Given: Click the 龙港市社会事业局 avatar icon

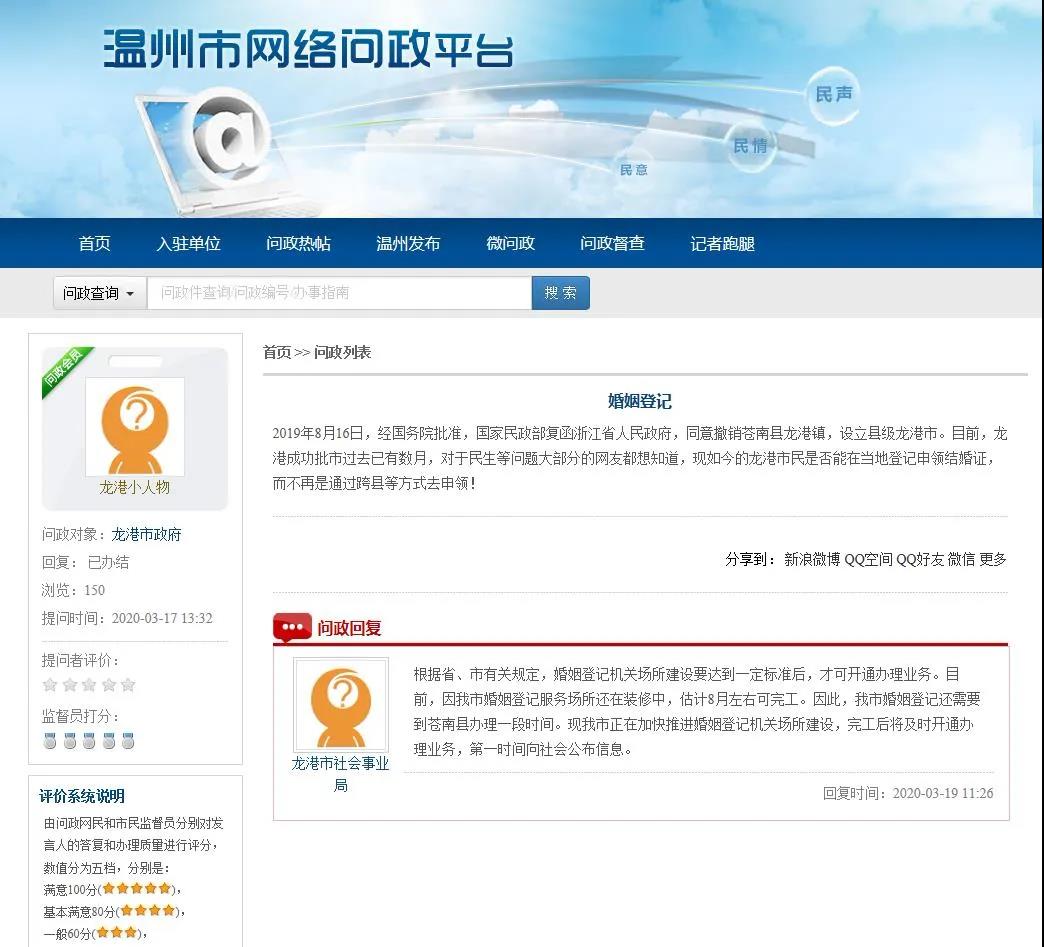Looking at the screenshot, I should (340, 704).
